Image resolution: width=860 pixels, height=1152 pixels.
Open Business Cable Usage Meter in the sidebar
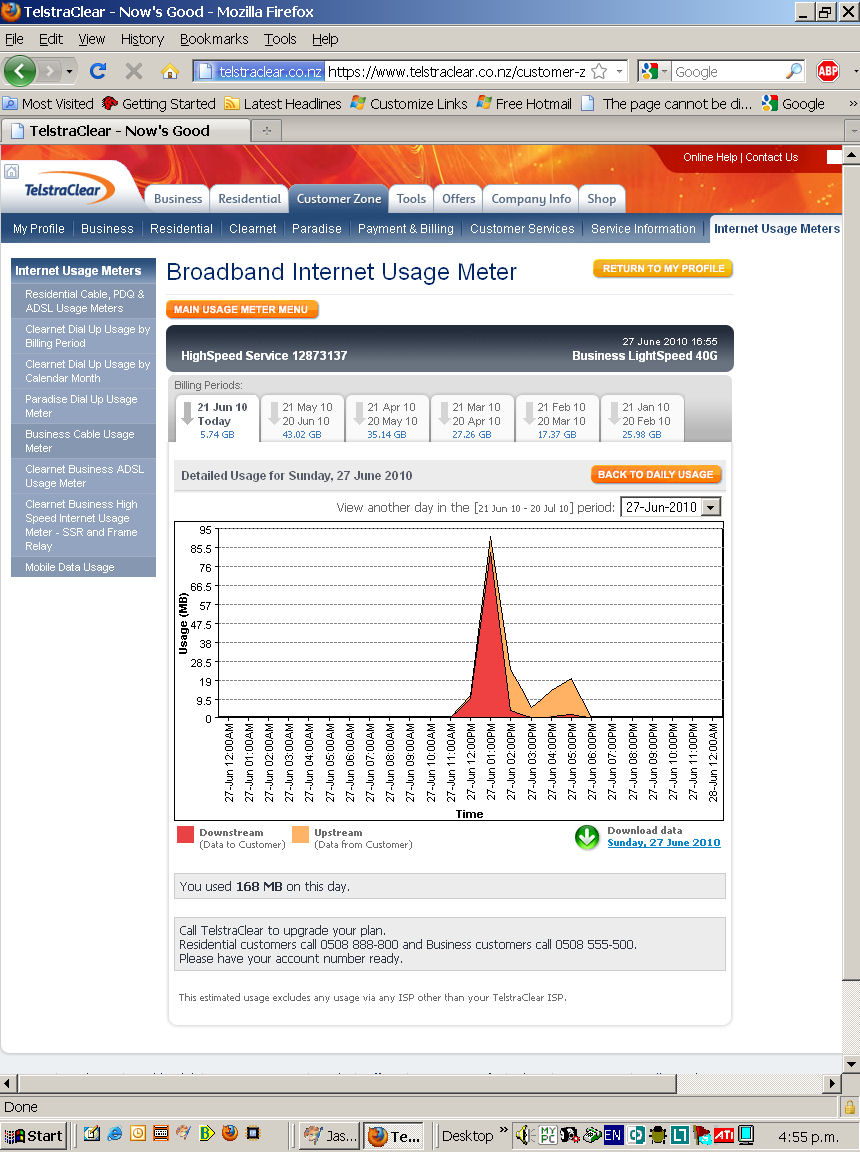pyautogui.click(x=84, y=441)
